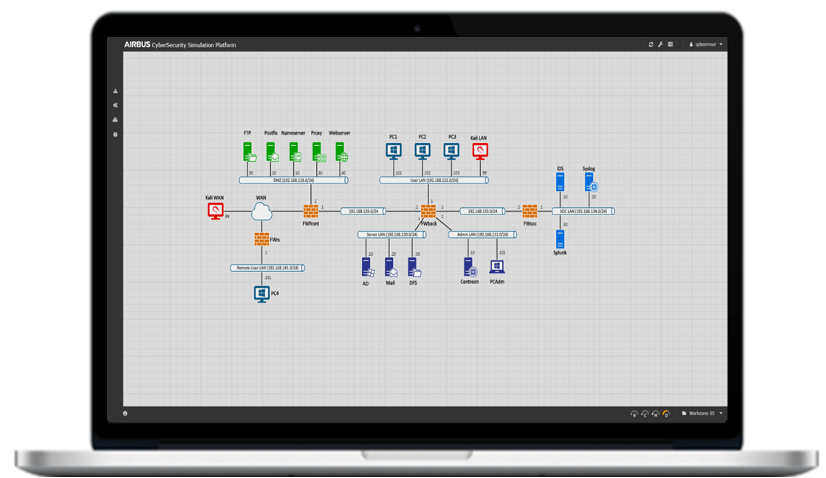826x478 pixels.
Task: Click the Centreon server node
Action: coord(469,266)
